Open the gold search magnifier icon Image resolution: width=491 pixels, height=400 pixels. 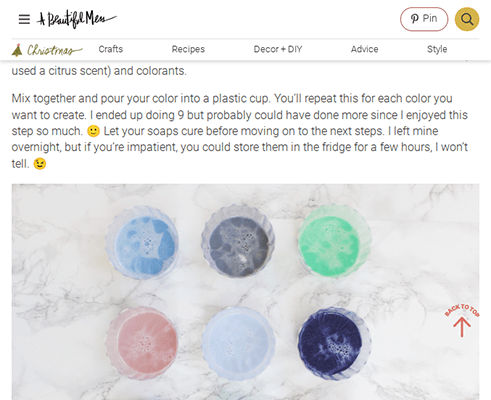point(467,19)
